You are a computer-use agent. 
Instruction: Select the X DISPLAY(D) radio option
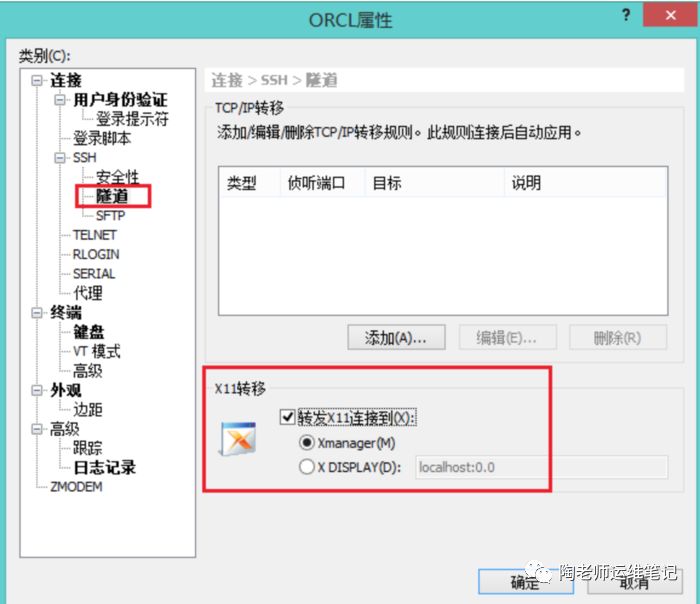307,467
